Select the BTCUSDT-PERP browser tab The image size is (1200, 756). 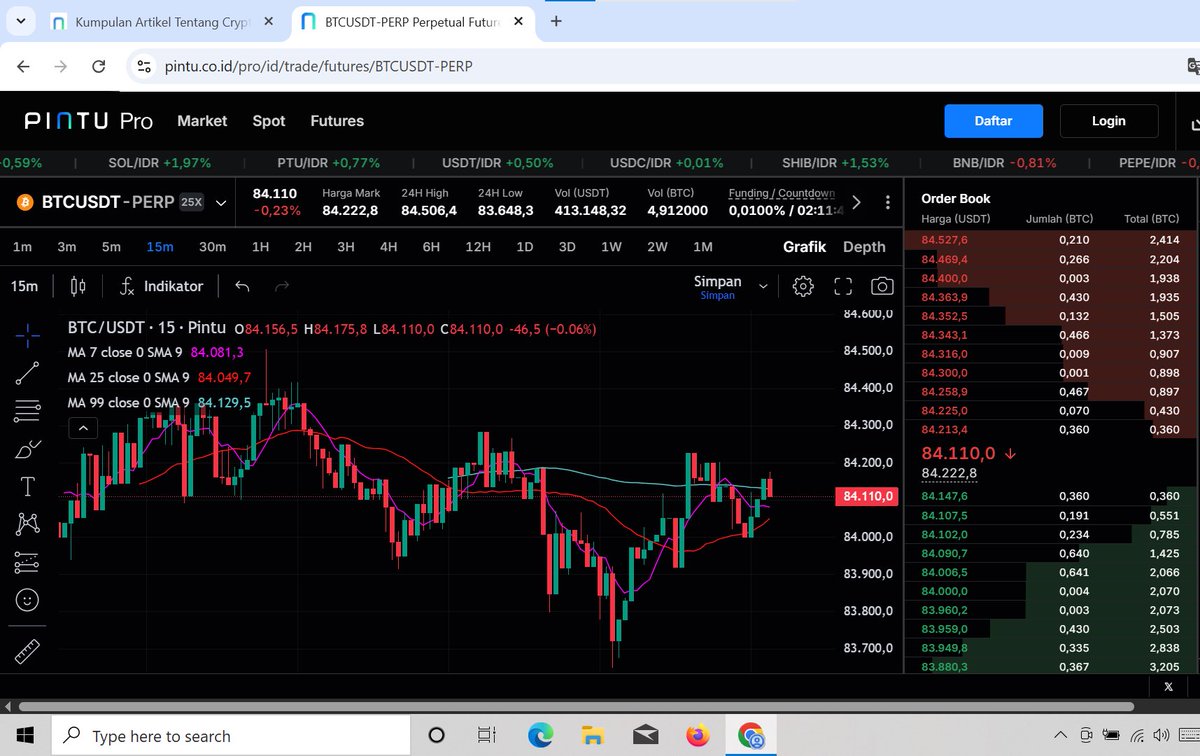(x=413, y=21)
